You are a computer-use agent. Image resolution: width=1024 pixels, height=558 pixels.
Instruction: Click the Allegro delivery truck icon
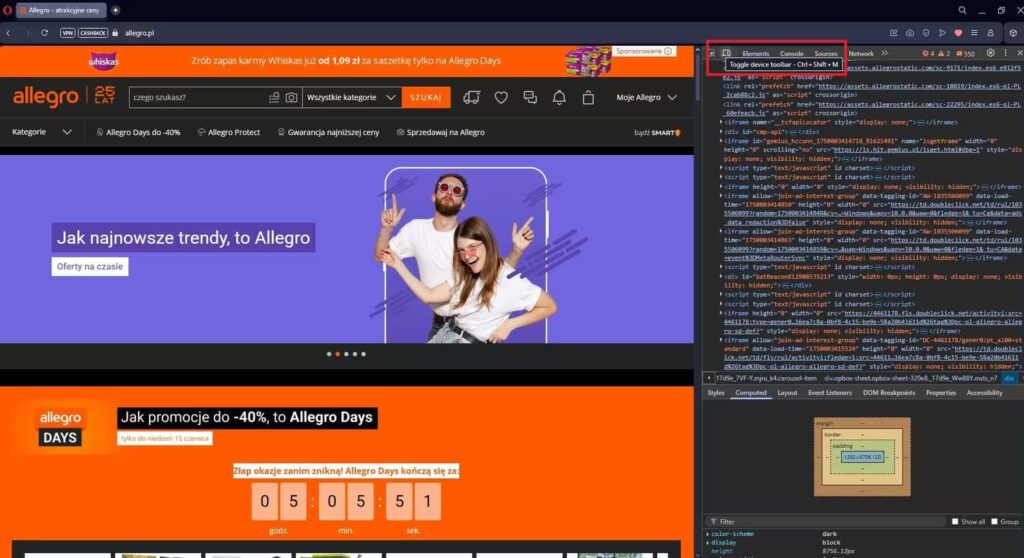pos(472,97)
